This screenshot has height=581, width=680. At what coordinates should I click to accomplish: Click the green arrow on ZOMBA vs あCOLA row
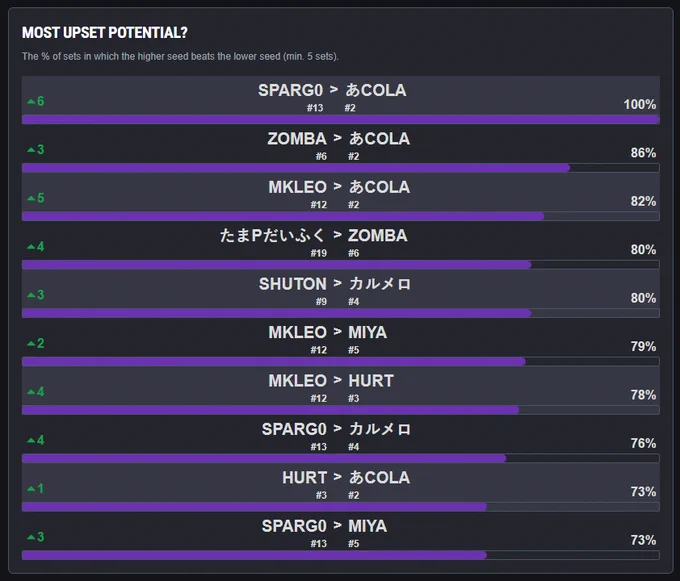tap(31, 150)
